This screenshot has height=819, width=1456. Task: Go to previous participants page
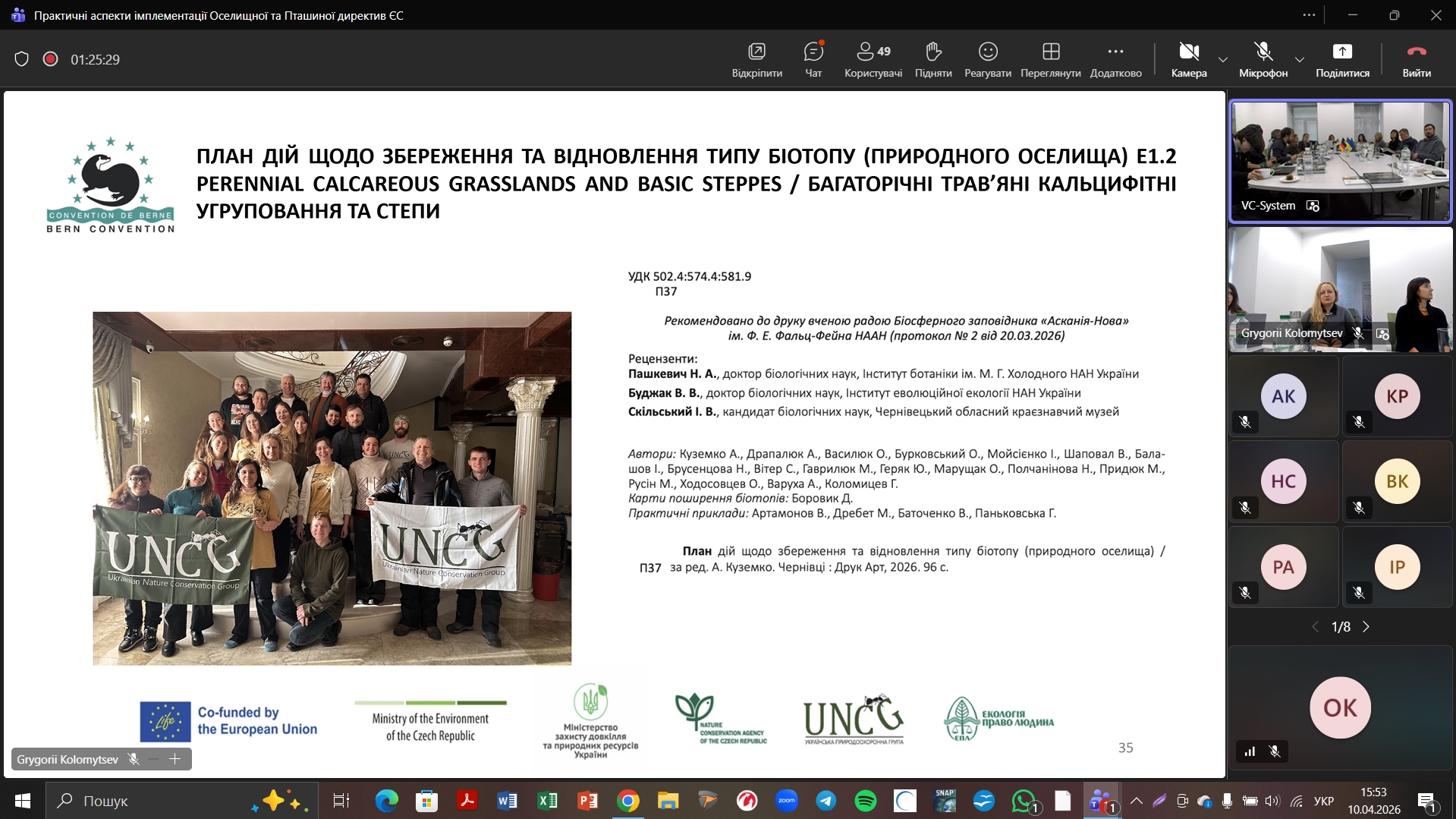1316,627
